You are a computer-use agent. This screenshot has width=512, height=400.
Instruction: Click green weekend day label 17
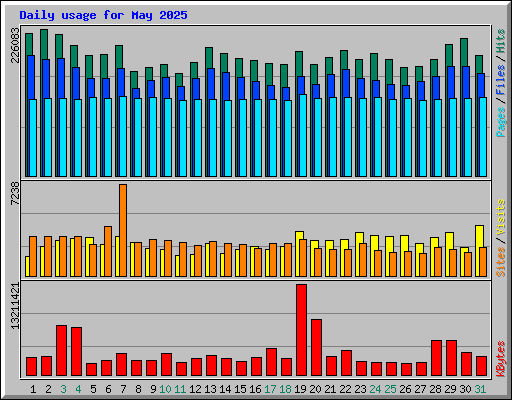[270, 389]
